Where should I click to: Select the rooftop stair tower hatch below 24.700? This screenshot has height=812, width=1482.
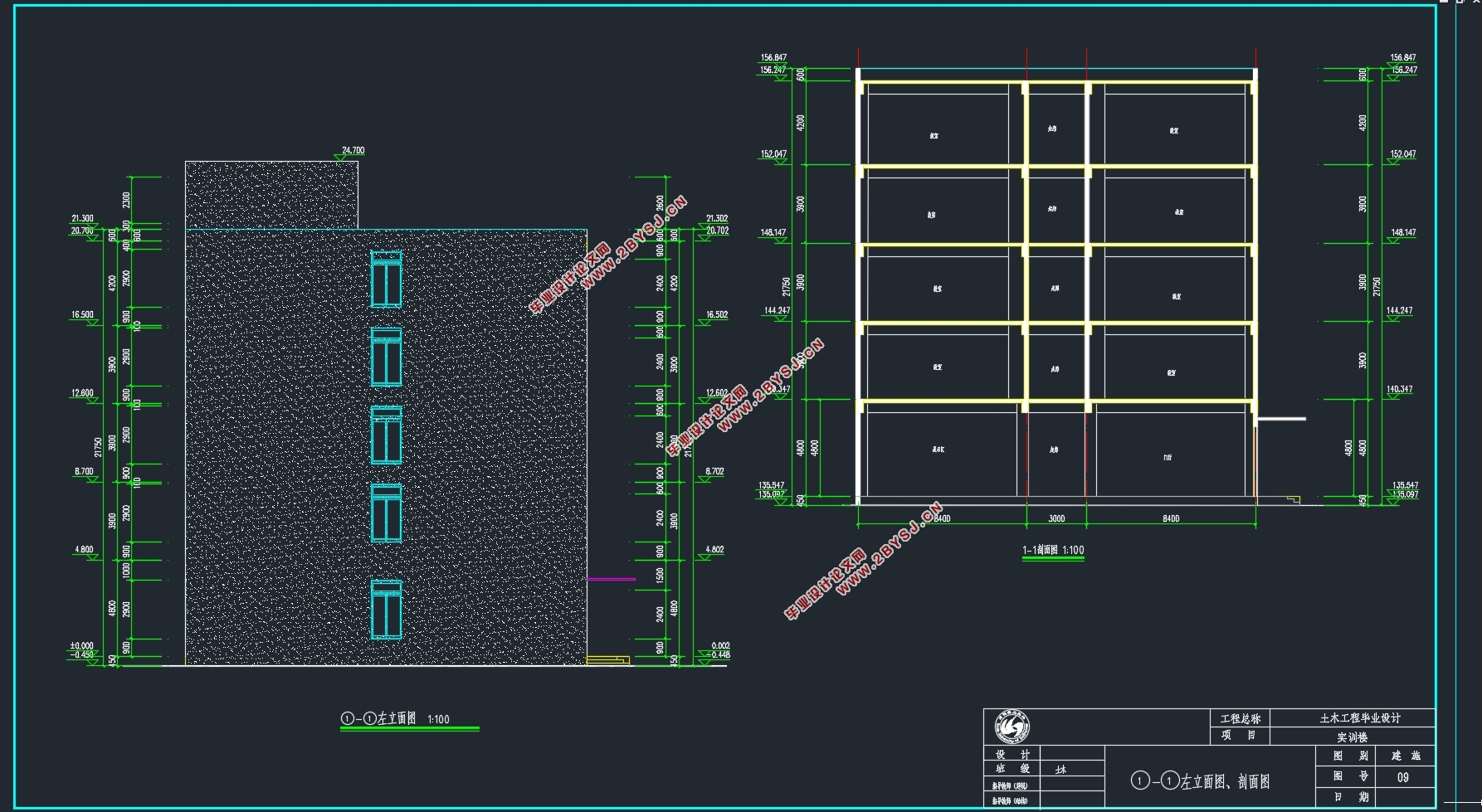271,195
